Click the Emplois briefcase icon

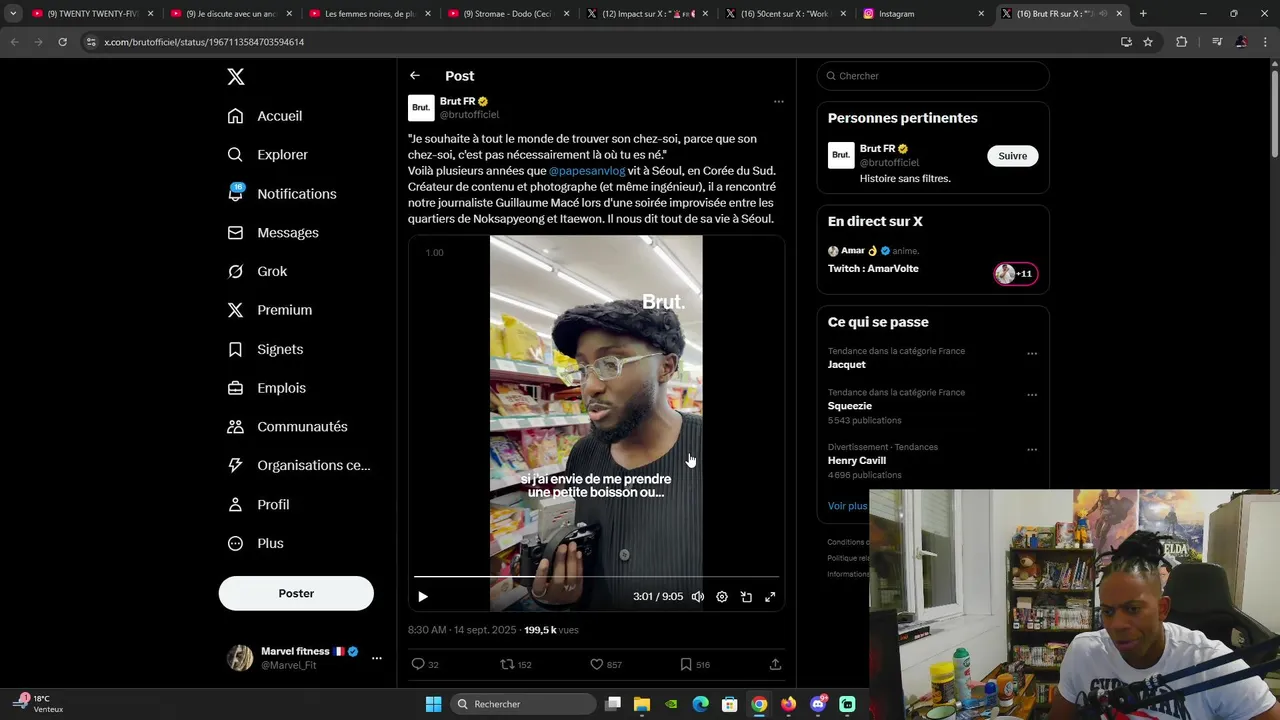[x=235, y=388]
